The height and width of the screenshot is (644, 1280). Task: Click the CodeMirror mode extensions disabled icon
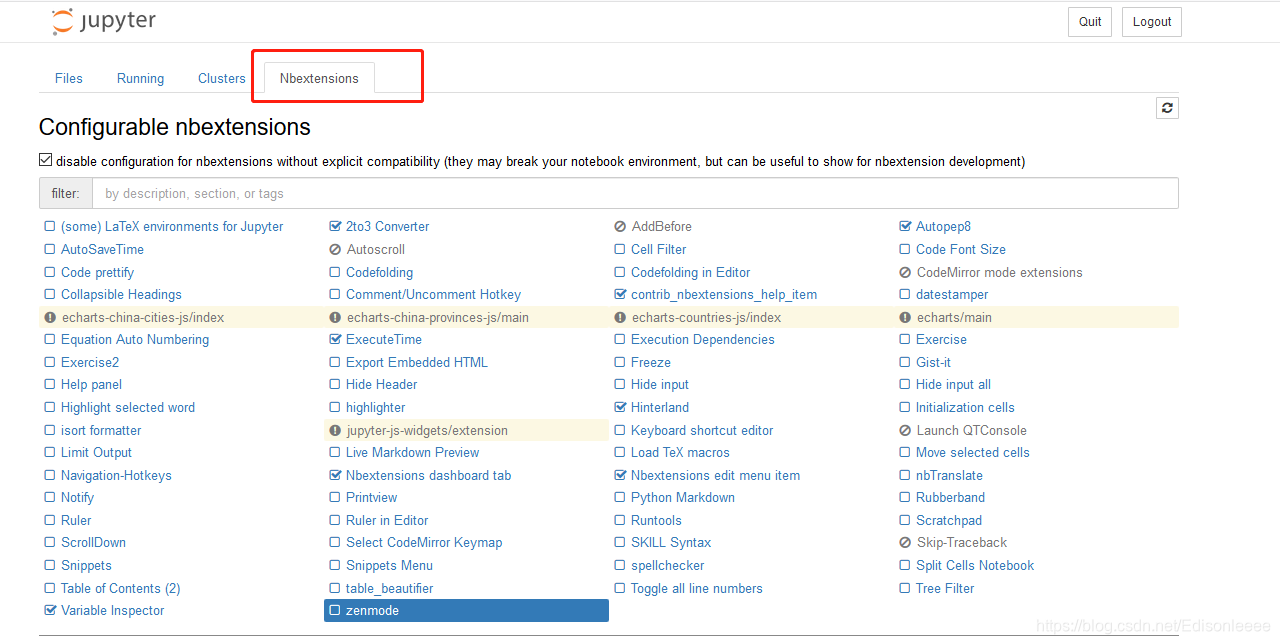(x=906, y=273)
